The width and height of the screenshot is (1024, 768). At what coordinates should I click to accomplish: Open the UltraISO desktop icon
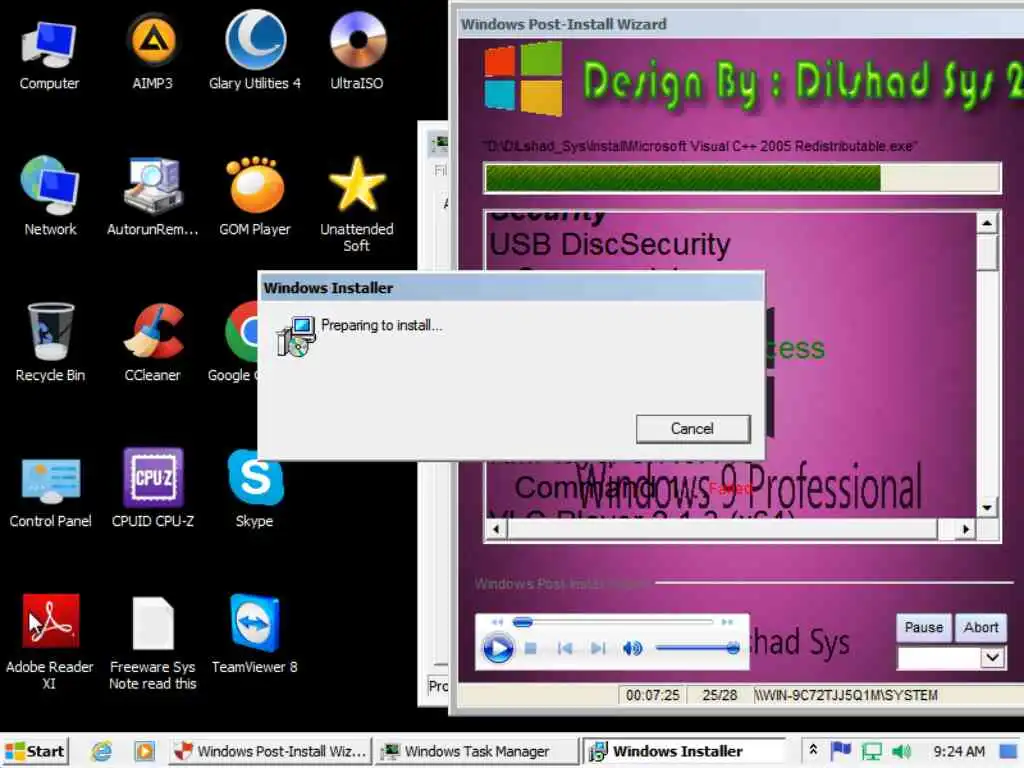pyautogui.click(x=357, y=52)
